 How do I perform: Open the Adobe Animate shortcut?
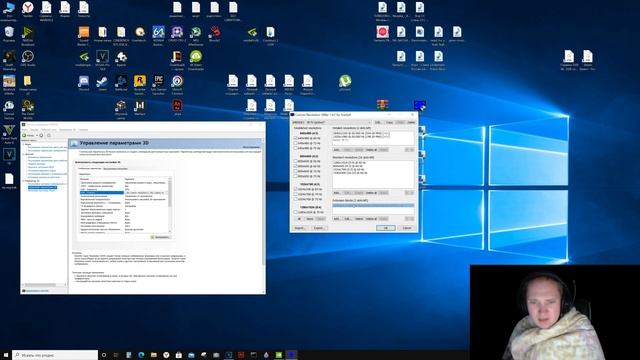pos(177,106)
